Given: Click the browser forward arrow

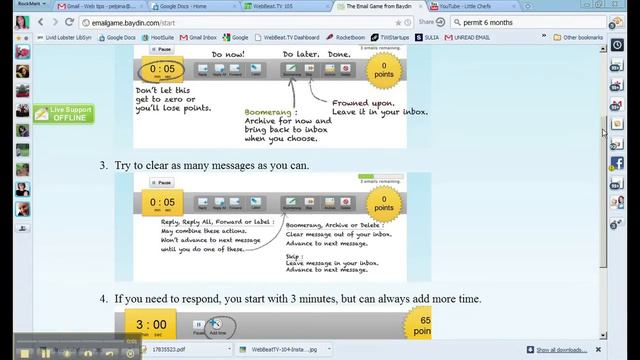Looking at the screenshot, I should click(x=55, y=22).
